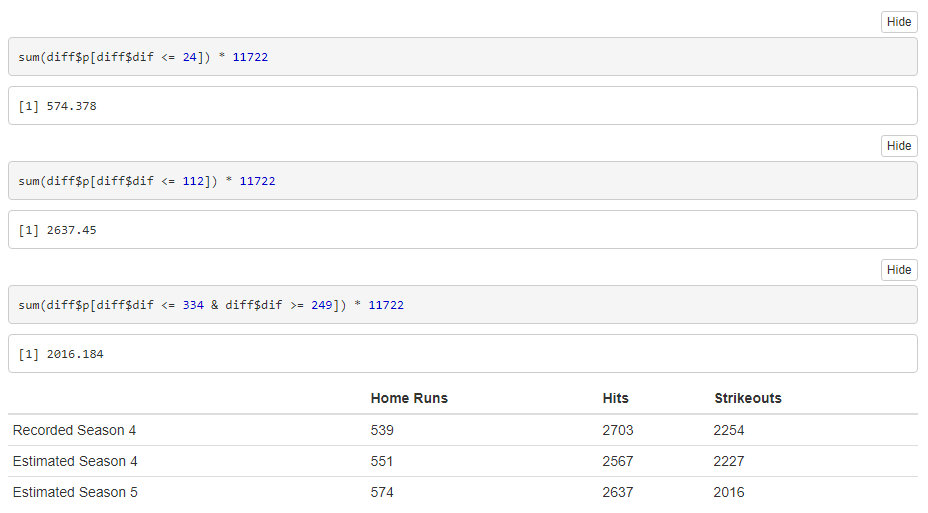Click the Hits column header

coord(616,398)
